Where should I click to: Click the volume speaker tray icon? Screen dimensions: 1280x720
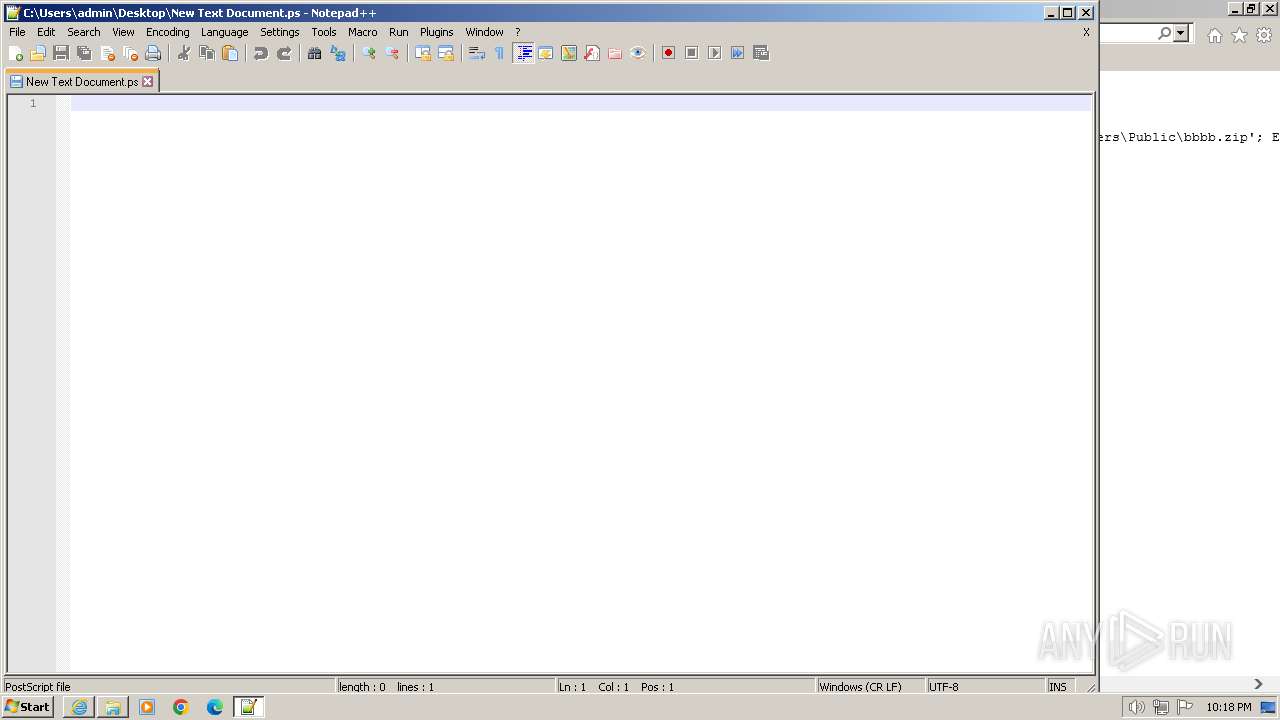pyautogui.click(x=1136, y=707)
